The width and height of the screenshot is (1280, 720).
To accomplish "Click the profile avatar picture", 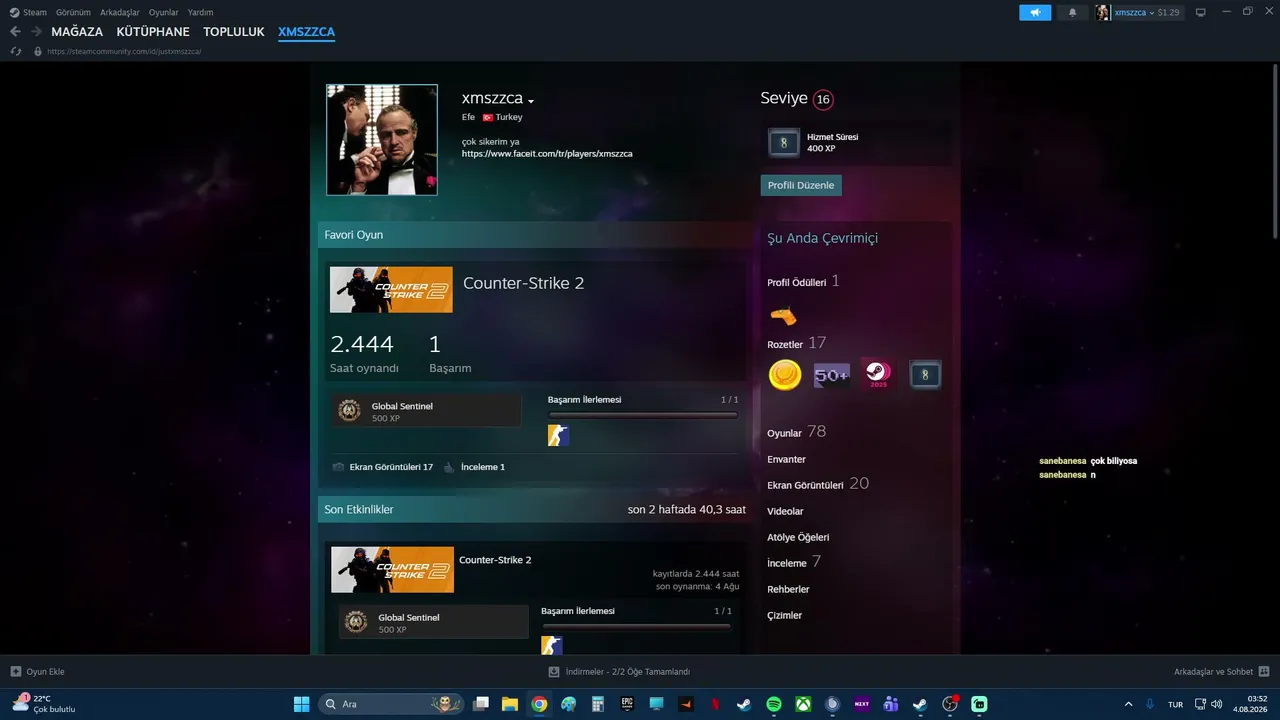I will coord(382,140).
